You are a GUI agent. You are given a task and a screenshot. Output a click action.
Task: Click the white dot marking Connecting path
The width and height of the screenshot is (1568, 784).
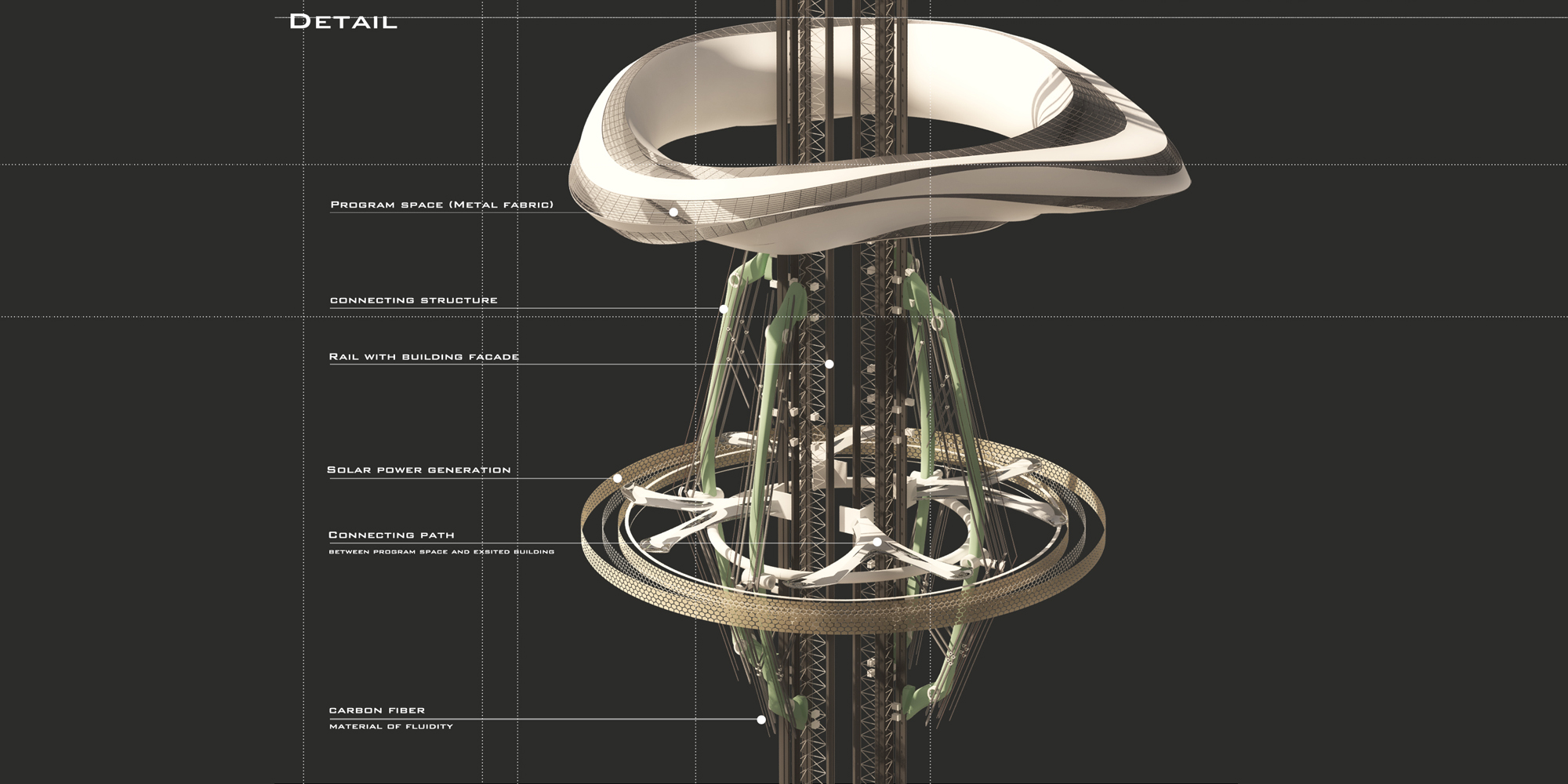click(877, 542)
